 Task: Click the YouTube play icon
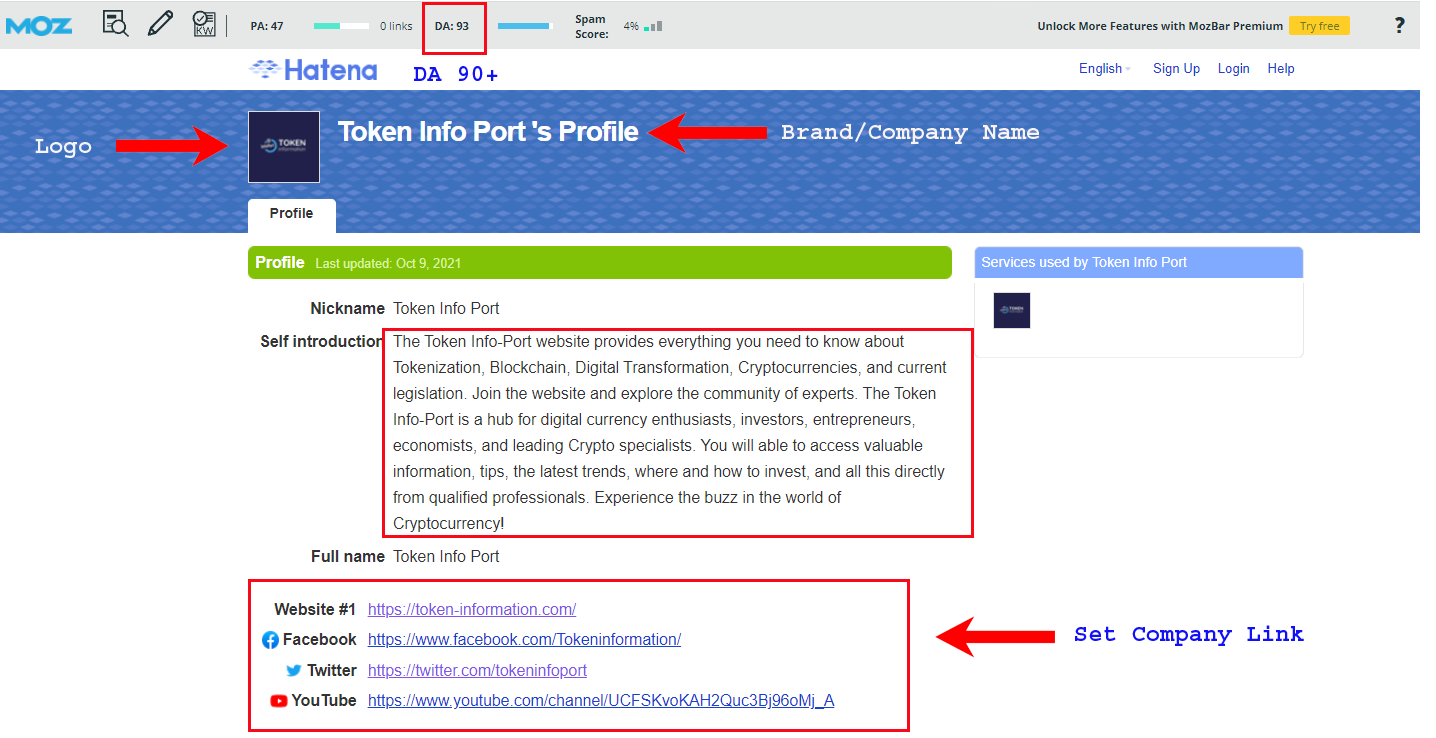(279, 701)
